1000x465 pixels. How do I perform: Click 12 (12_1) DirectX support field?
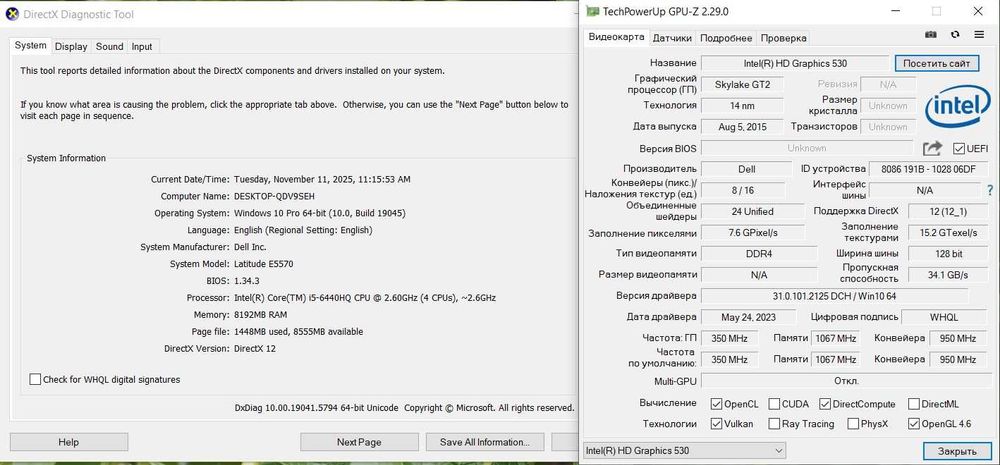(x=948, y=211)
